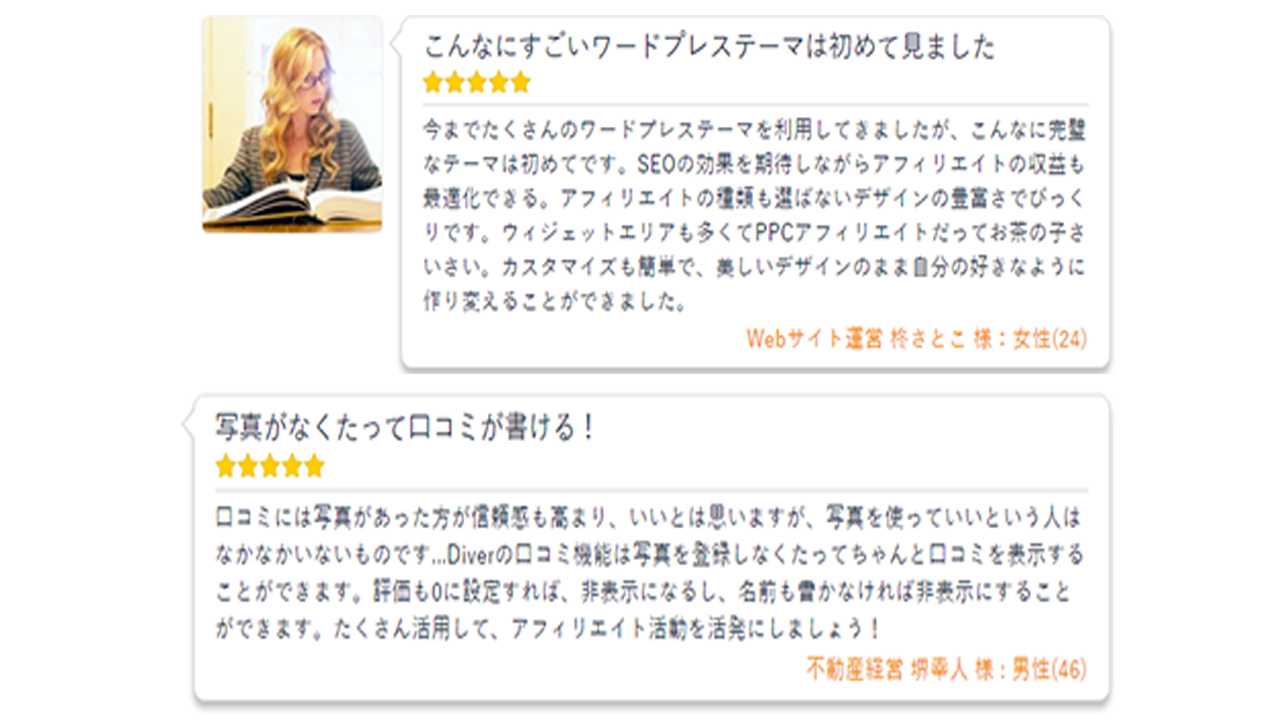Click the top review body text paragraph
Screen dimensions: 1280x720
pyautogui.click(x=755, y=215)
